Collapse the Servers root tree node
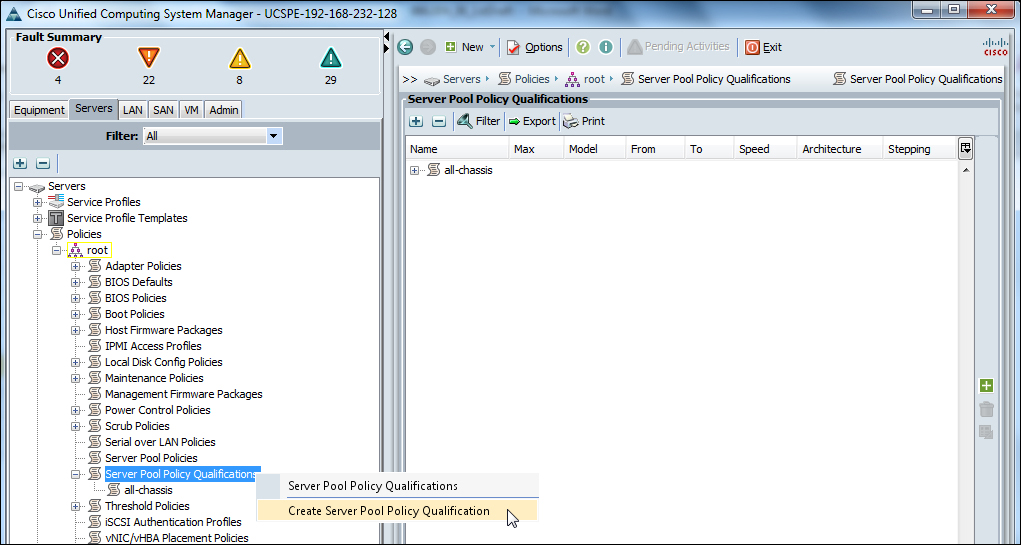This screenshot has width=1021, height=545. click(18, 186)
